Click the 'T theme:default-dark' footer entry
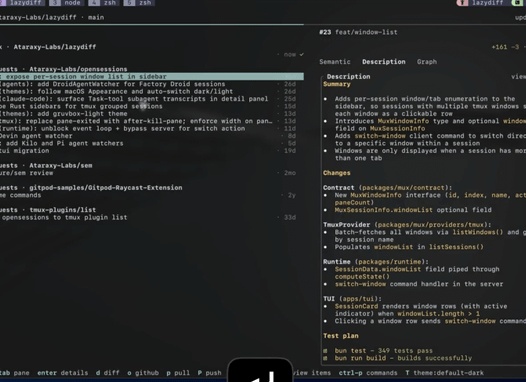The height and width of the screenshot is (382, 526). click(x=444, y=373)
